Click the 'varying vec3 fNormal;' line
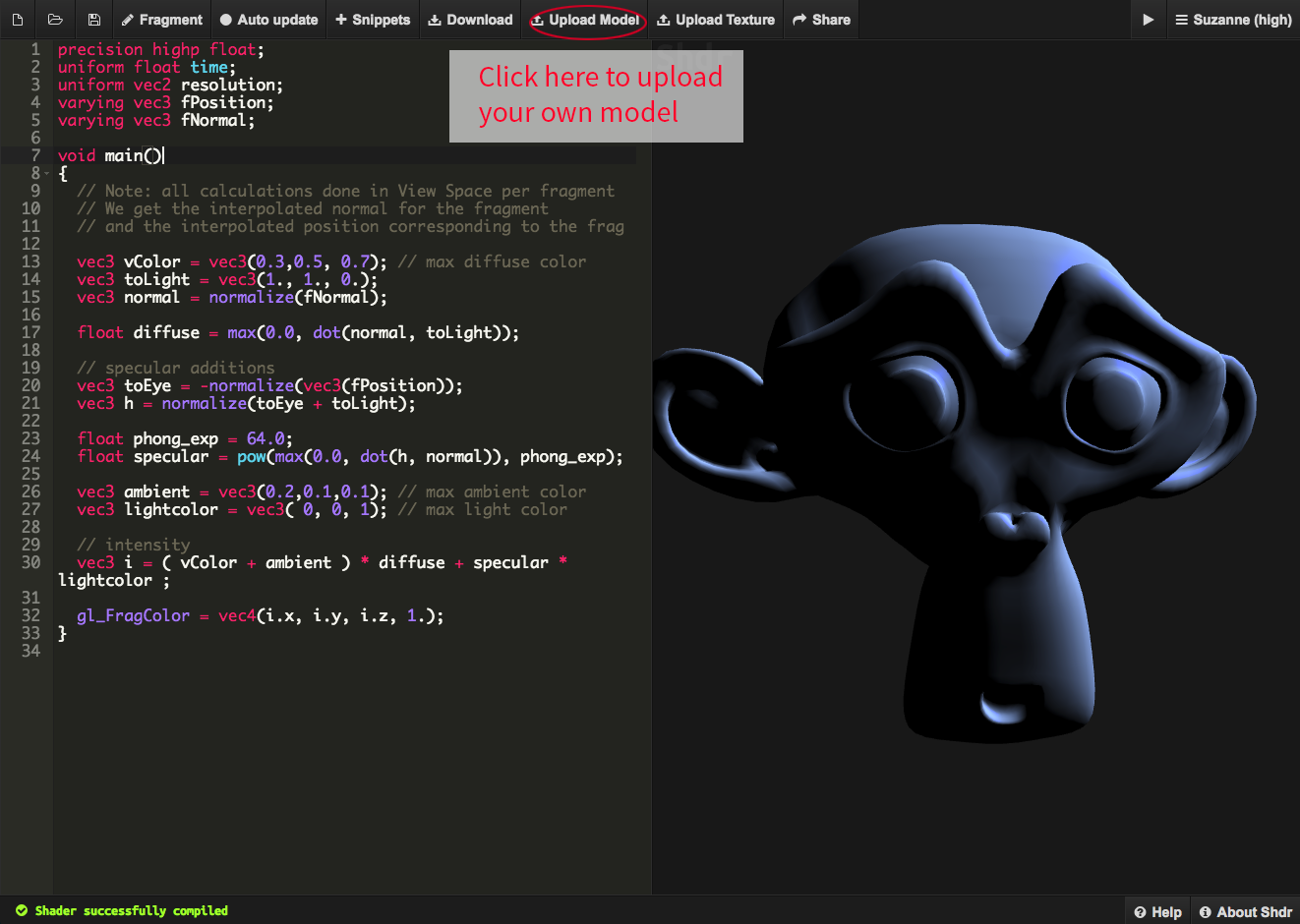The image size is (1300, 924). [156, 120]
